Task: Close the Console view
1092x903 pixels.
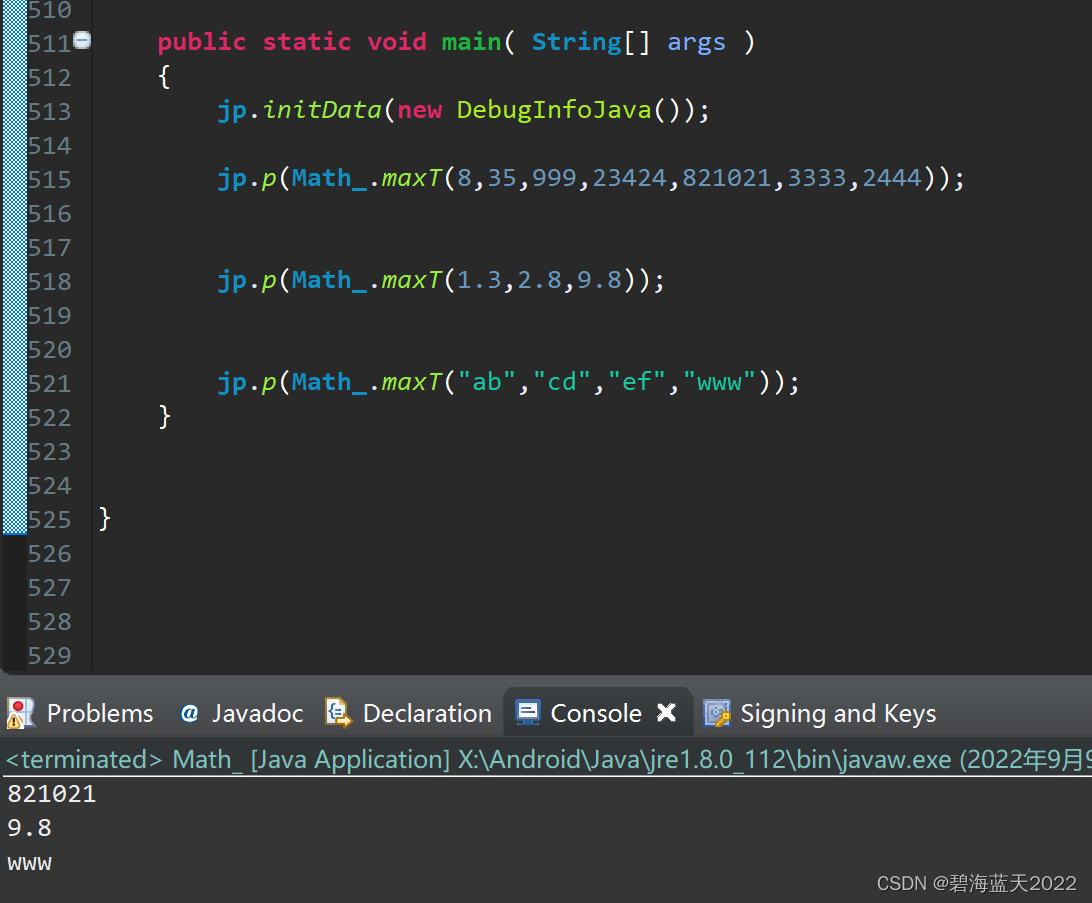Action: point(666,712)
